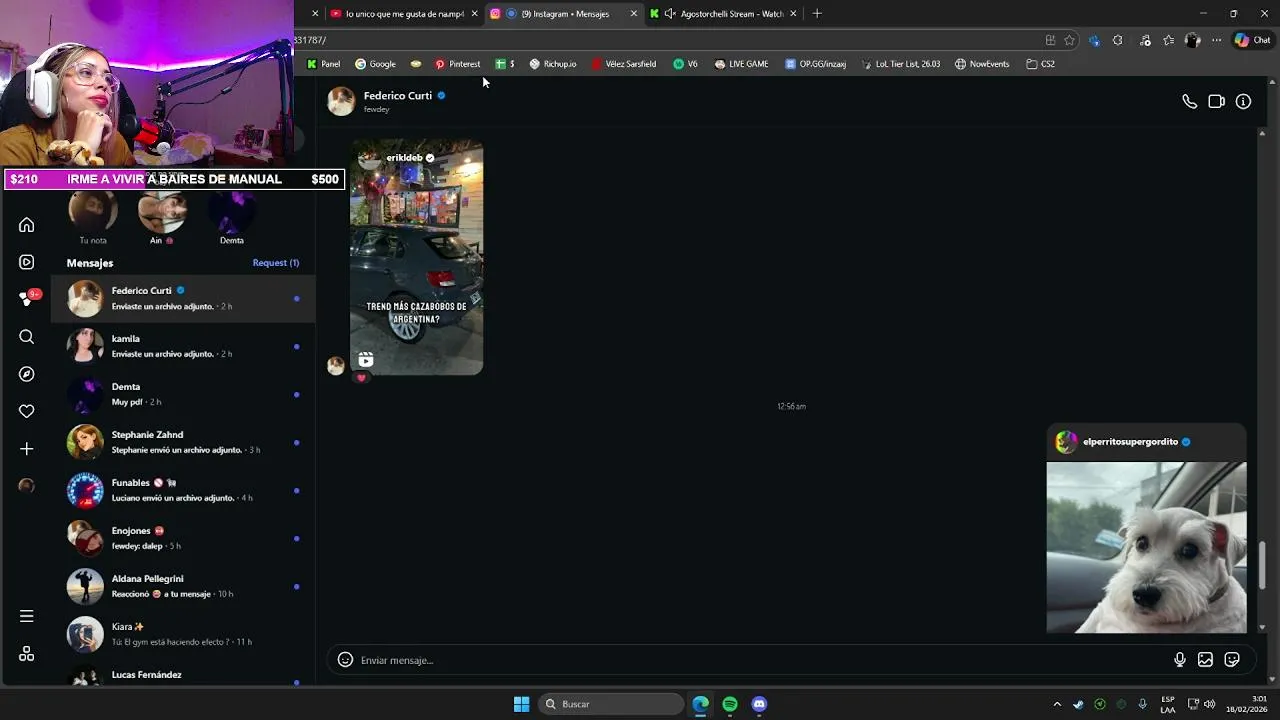Choose a sticker or GIF icon
This screenshot has height=720, width=1280.
(x=1232, y=660)
